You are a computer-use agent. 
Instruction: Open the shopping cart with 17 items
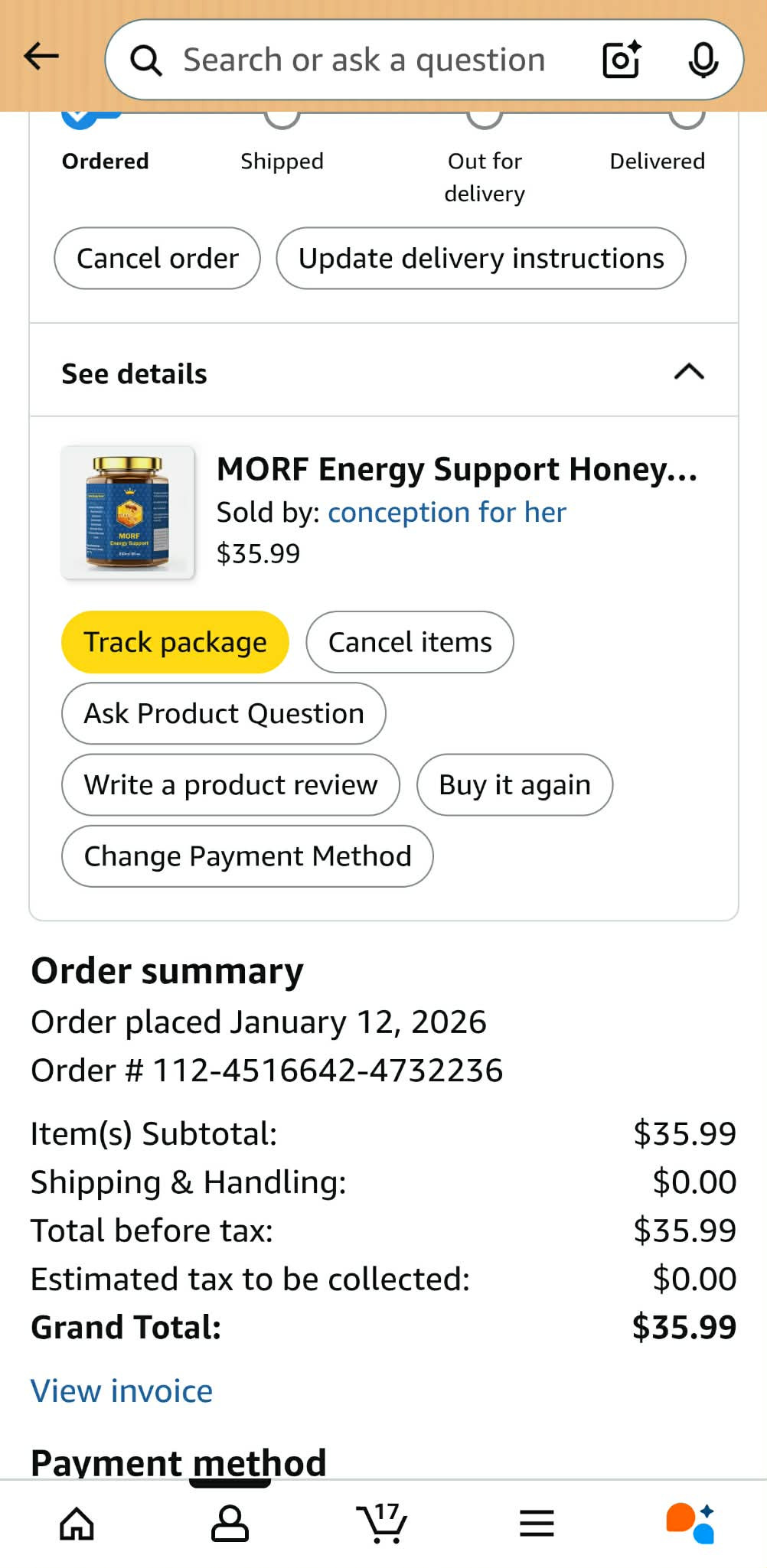coord(382,1523)
